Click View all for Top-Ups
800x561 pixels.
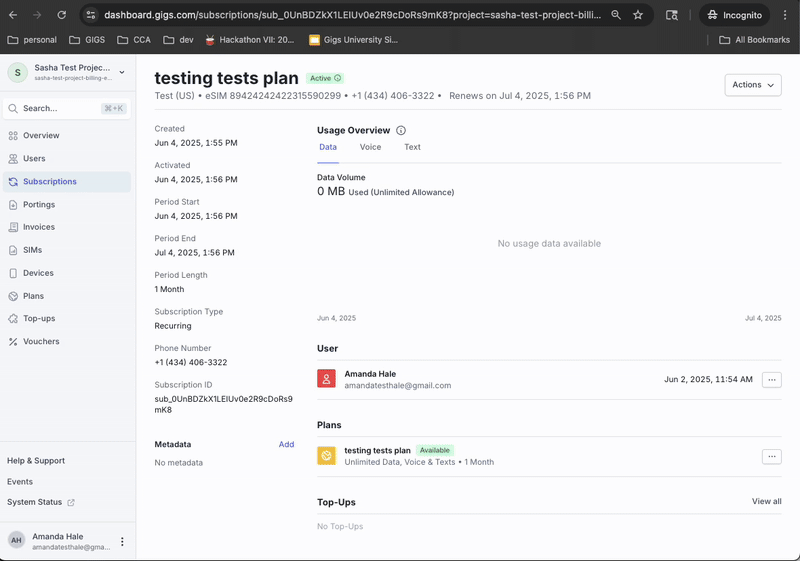click(x=766, y=501)
